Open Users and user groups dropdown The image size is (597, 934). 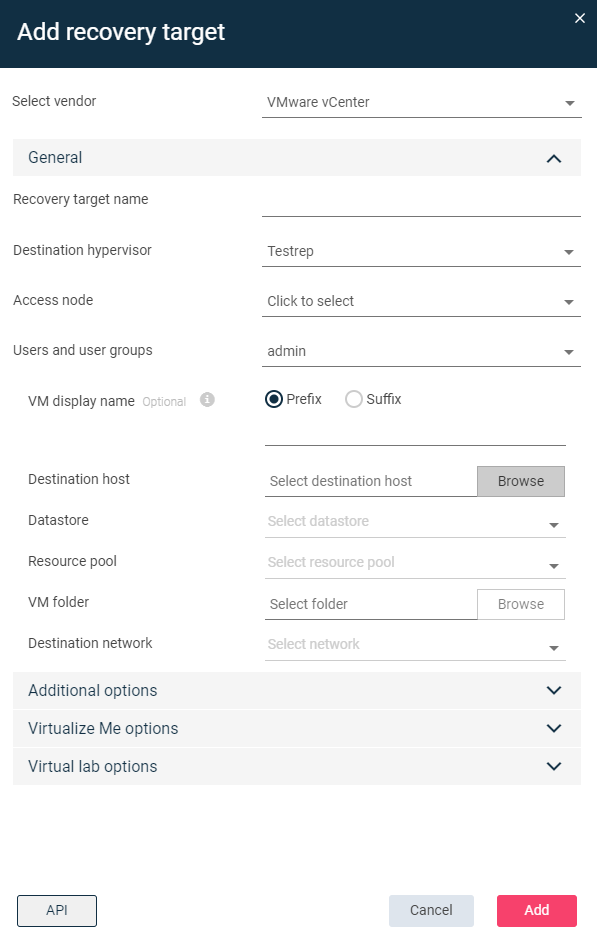(421, 351)
